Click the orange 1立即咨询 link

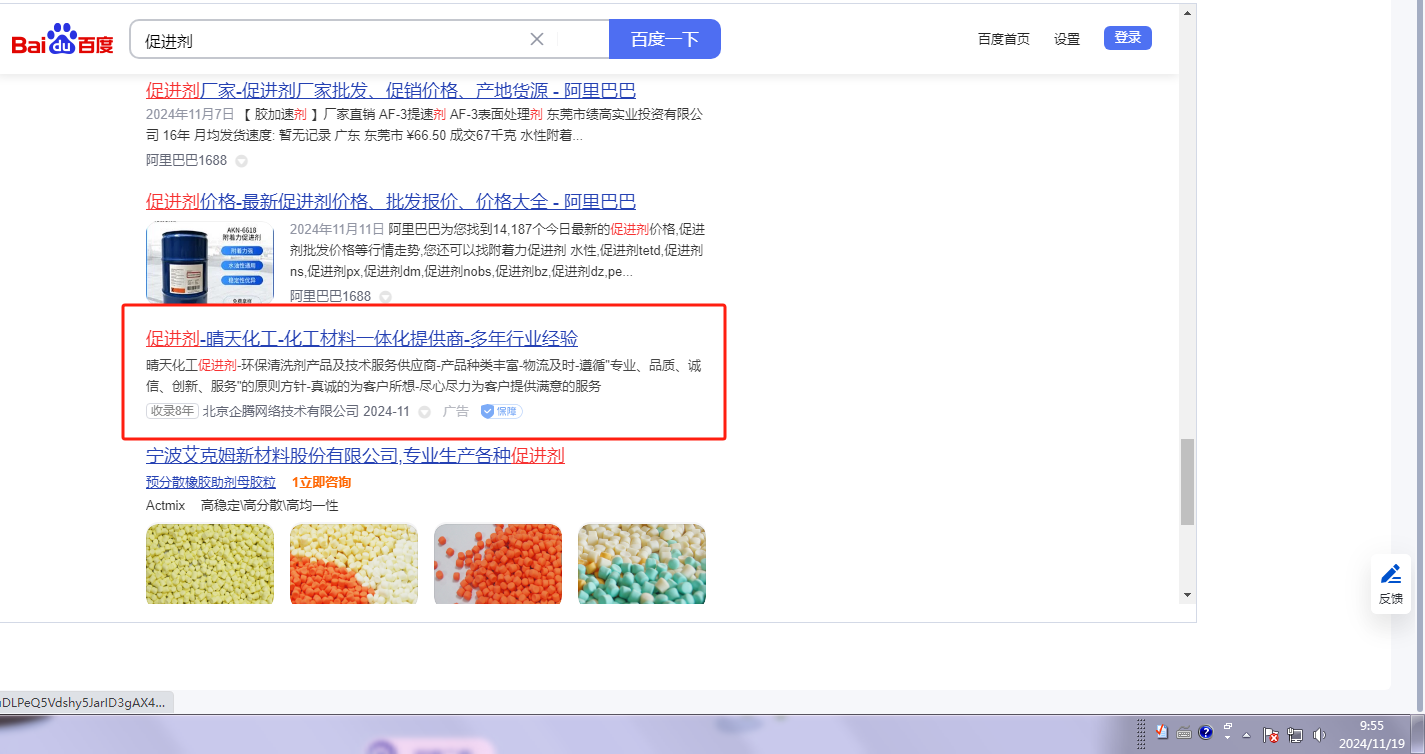click(x=321, y=482)
